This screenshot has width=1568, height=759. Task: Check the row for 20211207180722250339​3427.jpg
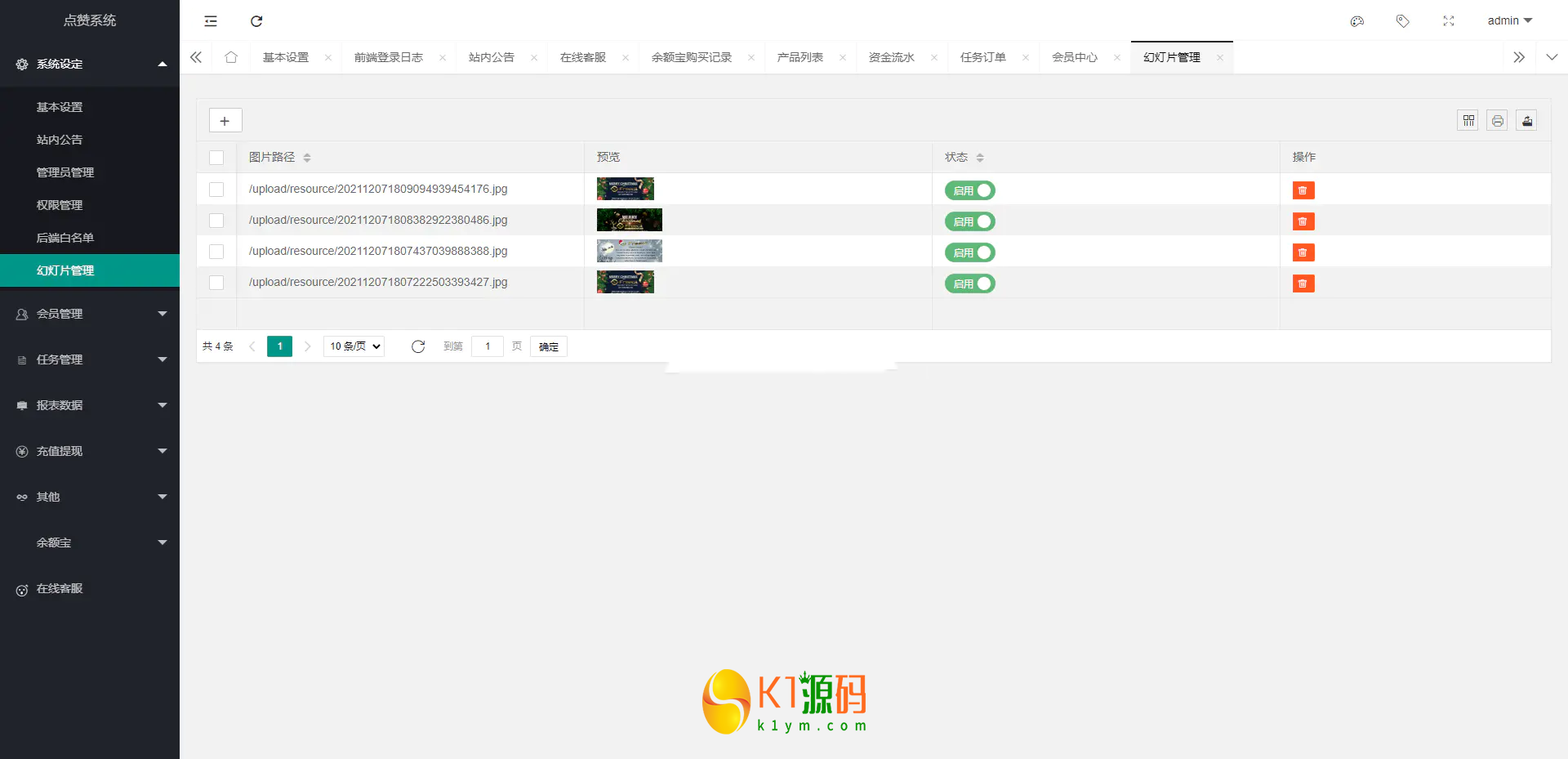(216, 283)
